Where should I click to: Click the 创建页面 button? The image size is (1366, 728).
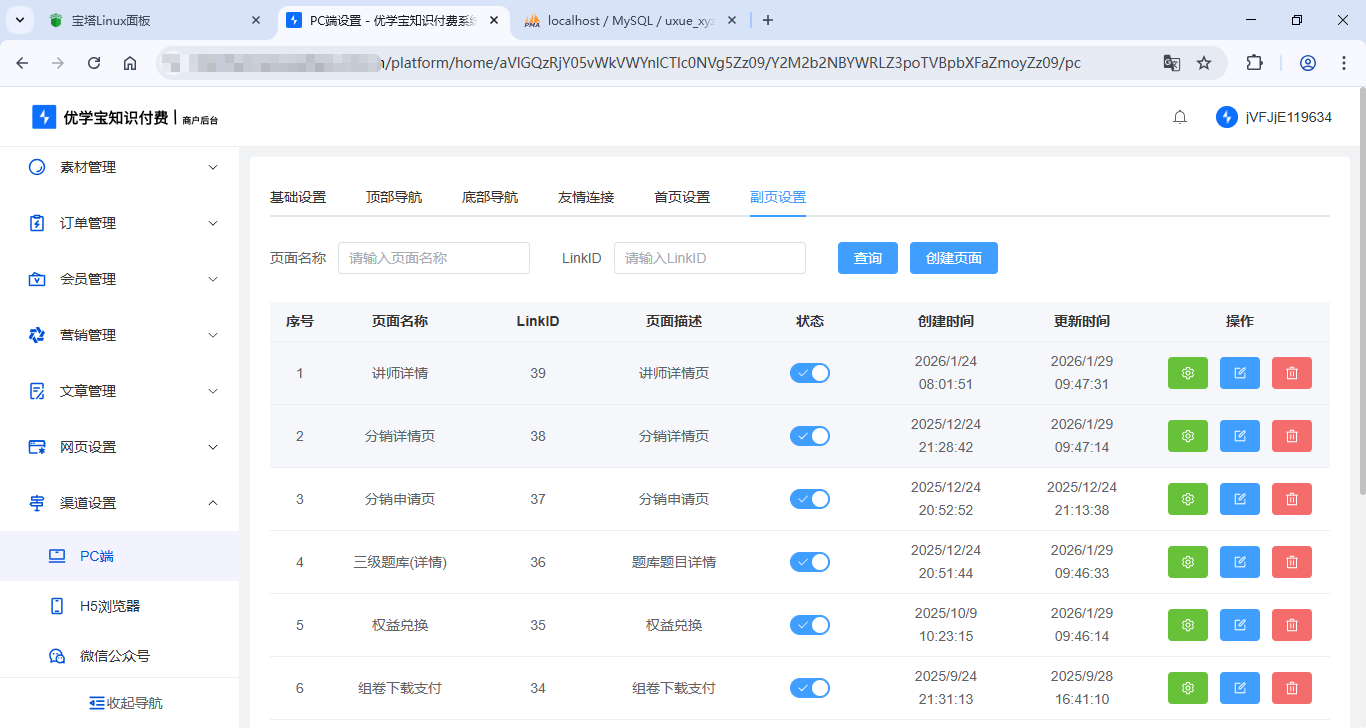pos(953,258)
